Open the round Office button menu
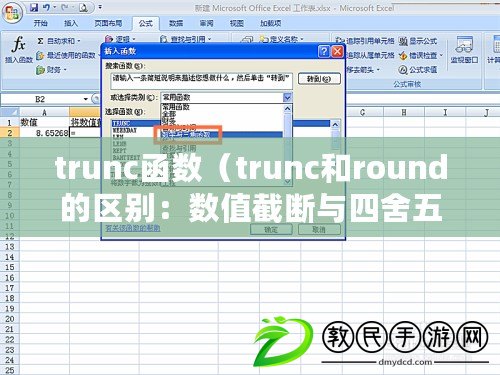This screenshot has width=500, height=375. click(12, 13)
